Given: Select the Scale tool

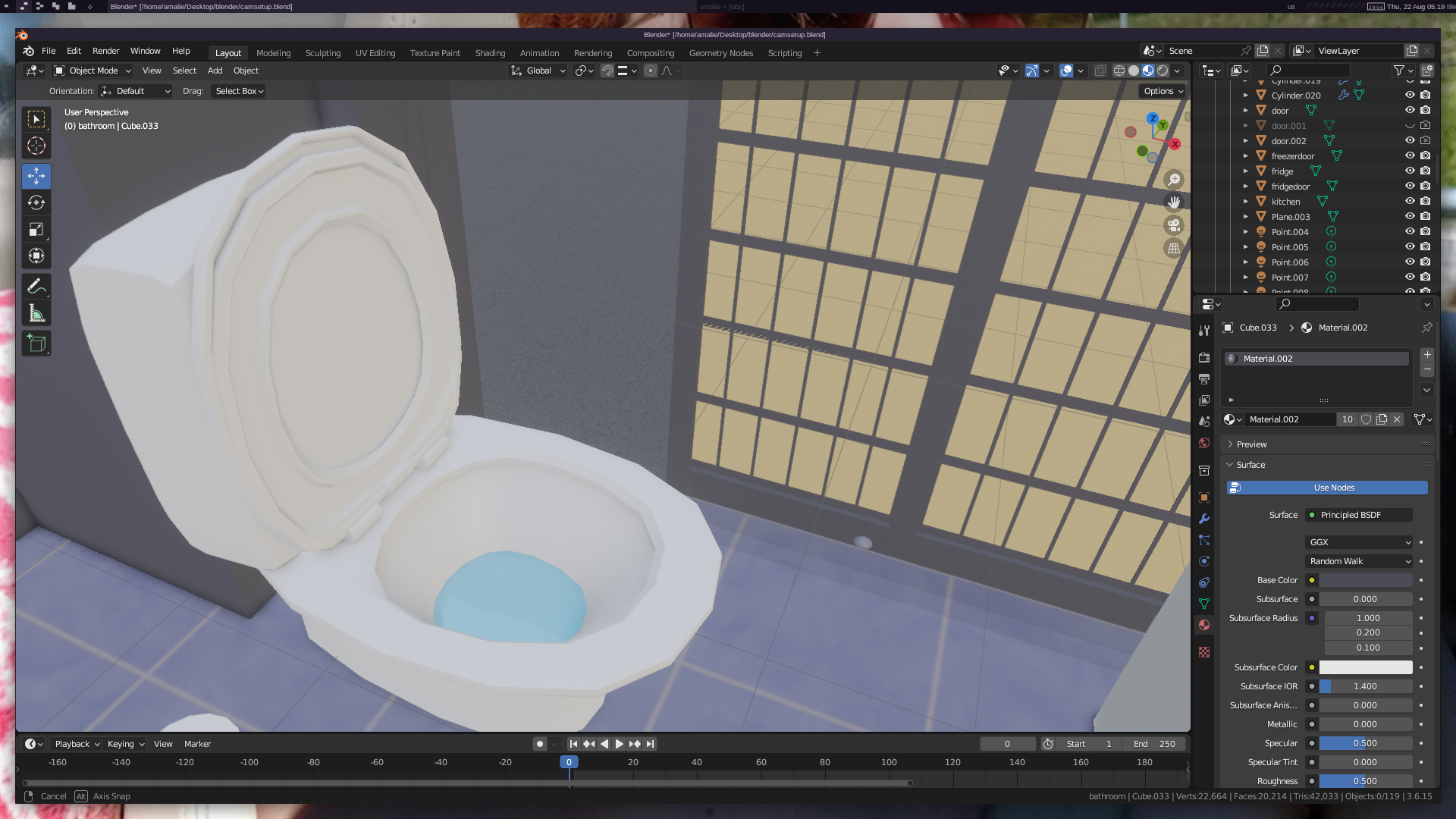Looking at the screenshot, I should [x=36, y=229].
